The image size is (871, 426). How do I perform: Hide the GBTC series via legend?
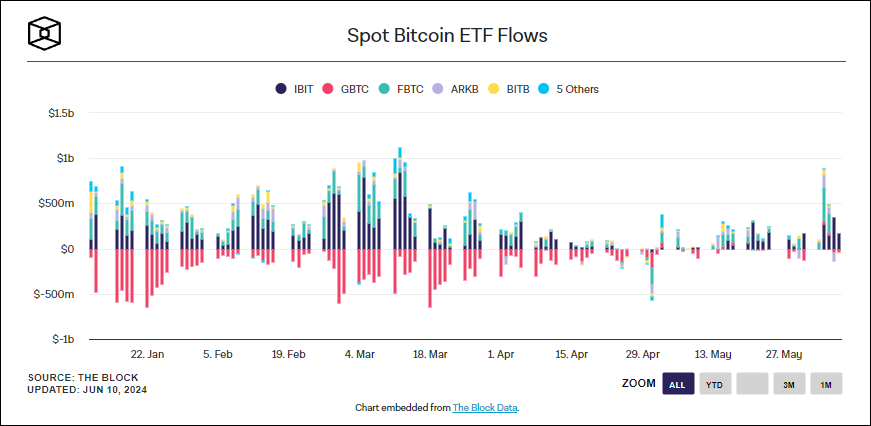point(355,89)
